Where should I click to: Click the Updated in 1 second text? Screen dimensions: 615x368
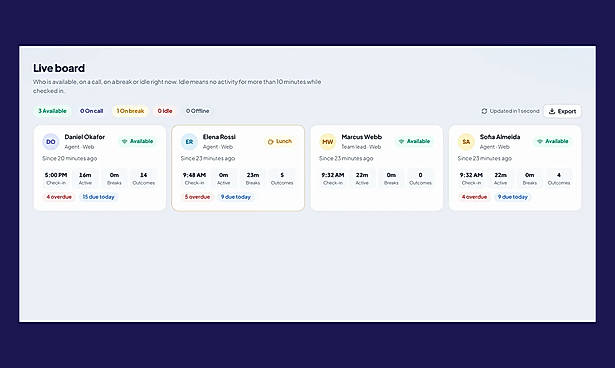click(515, 111)
